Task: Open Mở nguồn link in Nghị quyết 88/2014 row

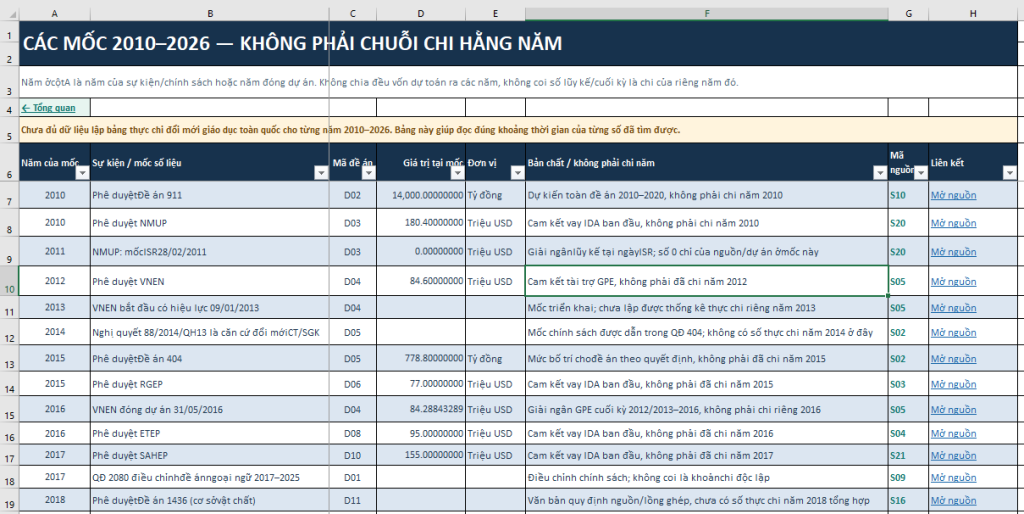Action: tap(953, 332)
